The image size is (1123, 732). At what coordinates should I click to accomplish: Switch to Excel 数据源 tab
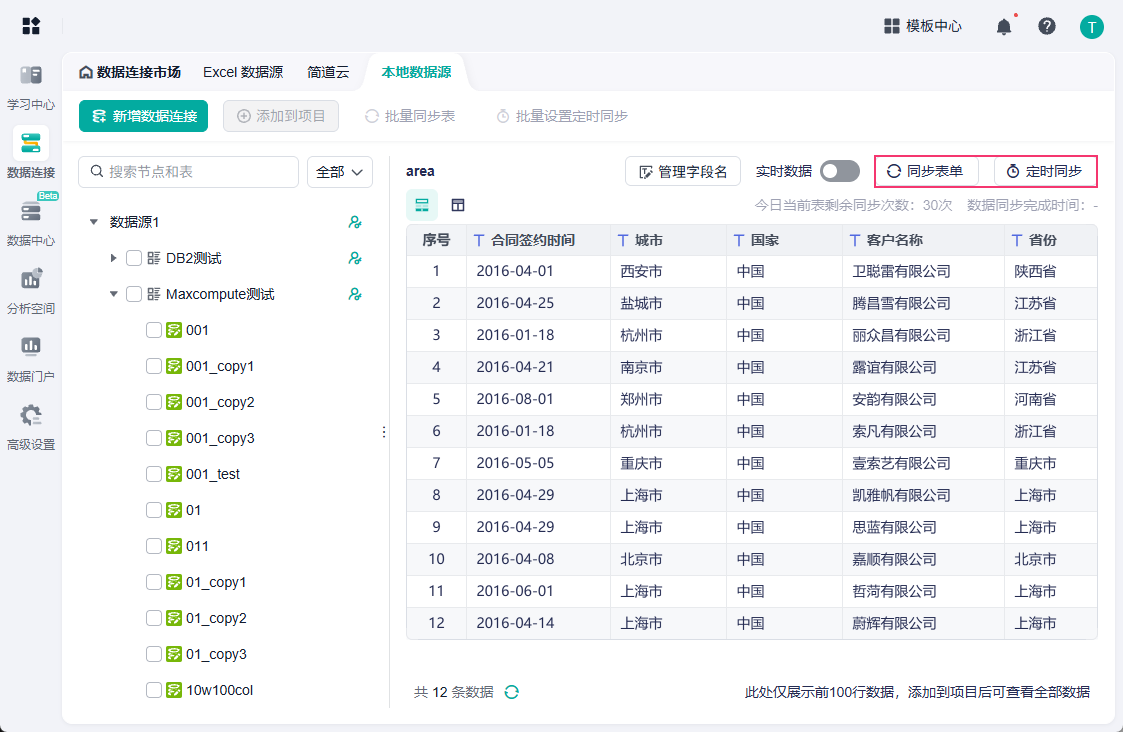click(243, 72)
